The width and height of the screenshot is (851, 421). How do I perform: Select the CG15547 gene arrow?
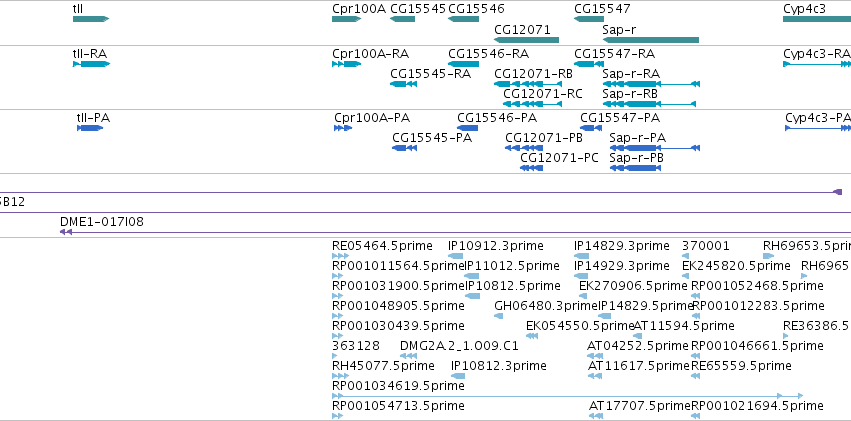point(589,19)
